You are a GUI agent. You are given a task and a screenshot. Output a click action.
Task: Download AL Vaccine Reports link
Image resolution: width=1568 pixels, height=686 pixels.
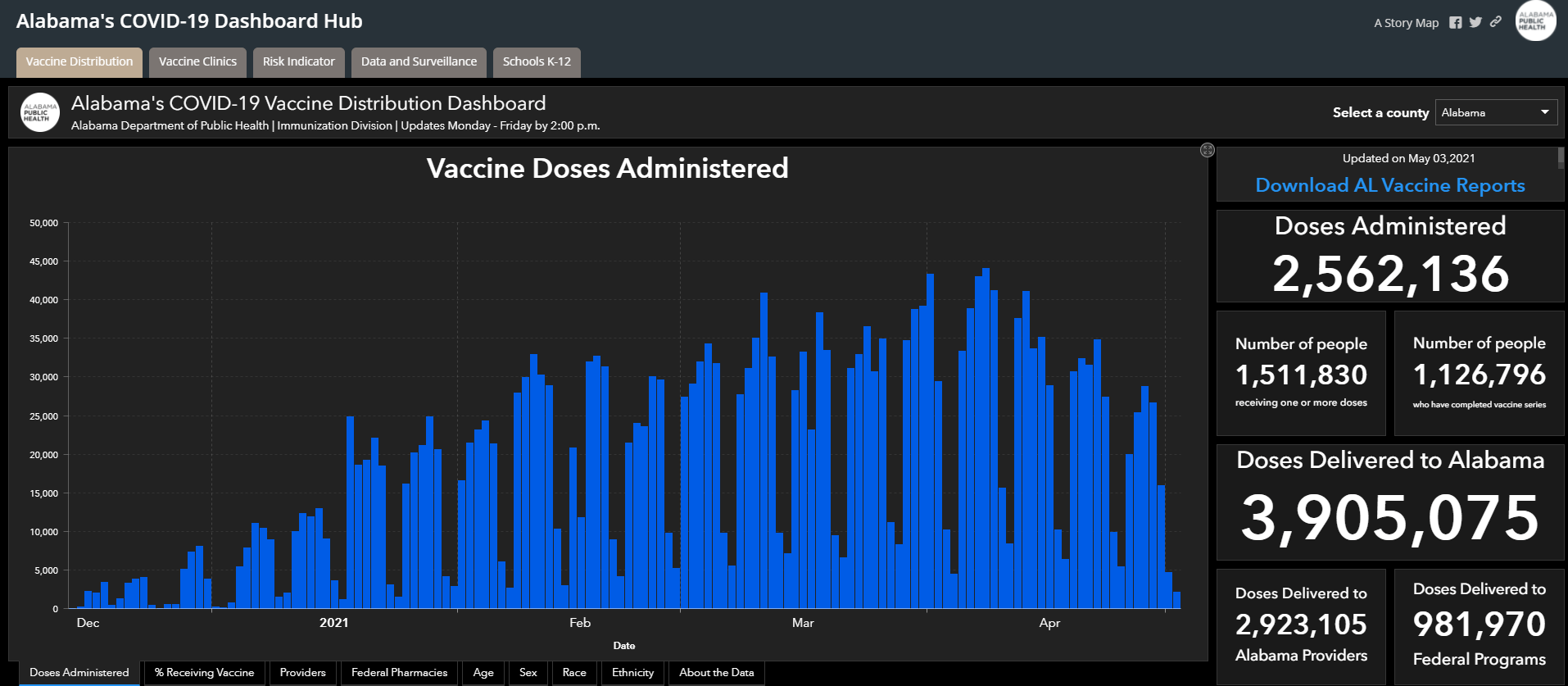[x=1390, y=185]
